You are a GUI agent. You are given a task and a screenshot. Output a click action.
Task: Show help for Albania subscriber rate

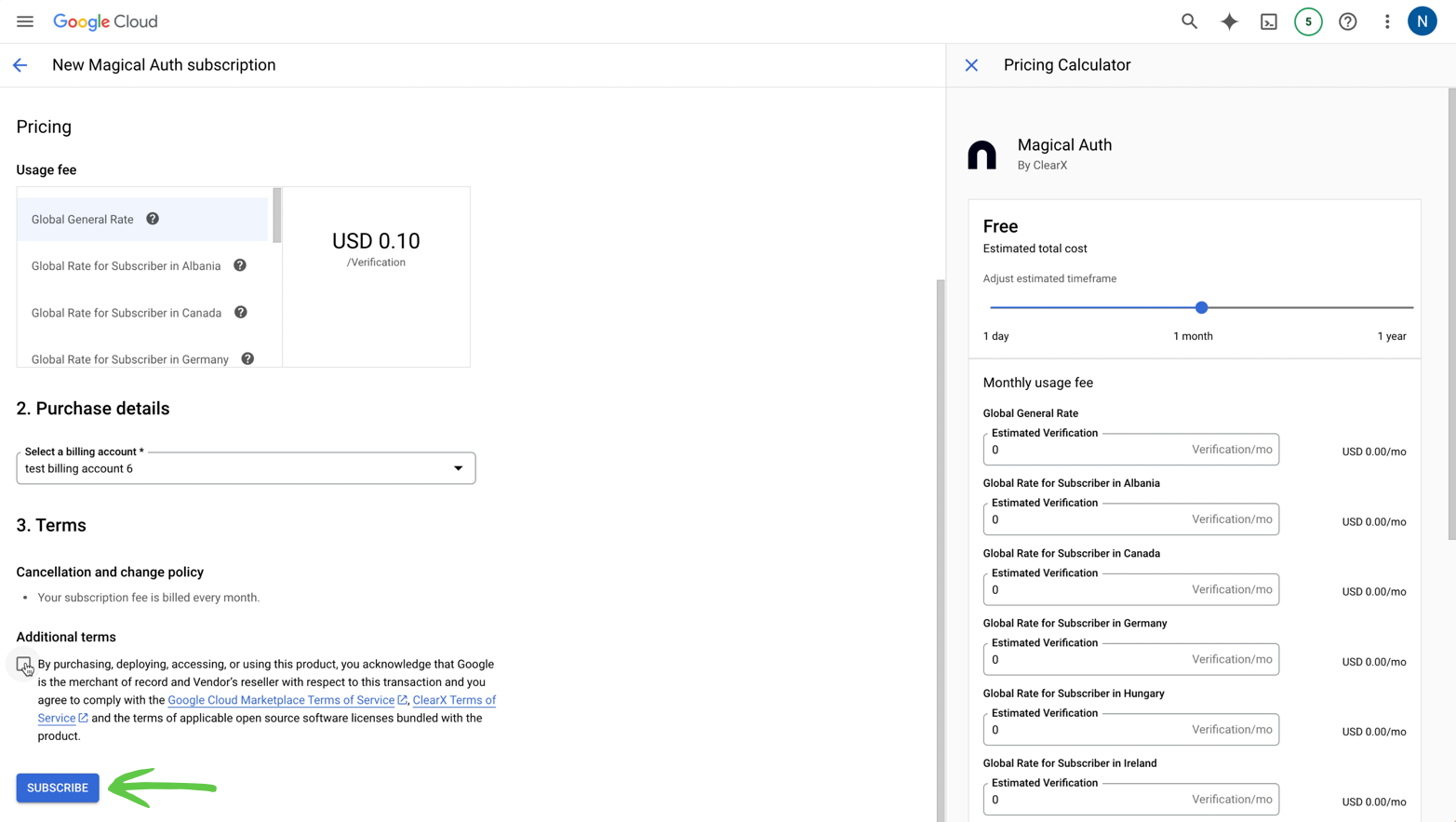[x=240, y=265]
